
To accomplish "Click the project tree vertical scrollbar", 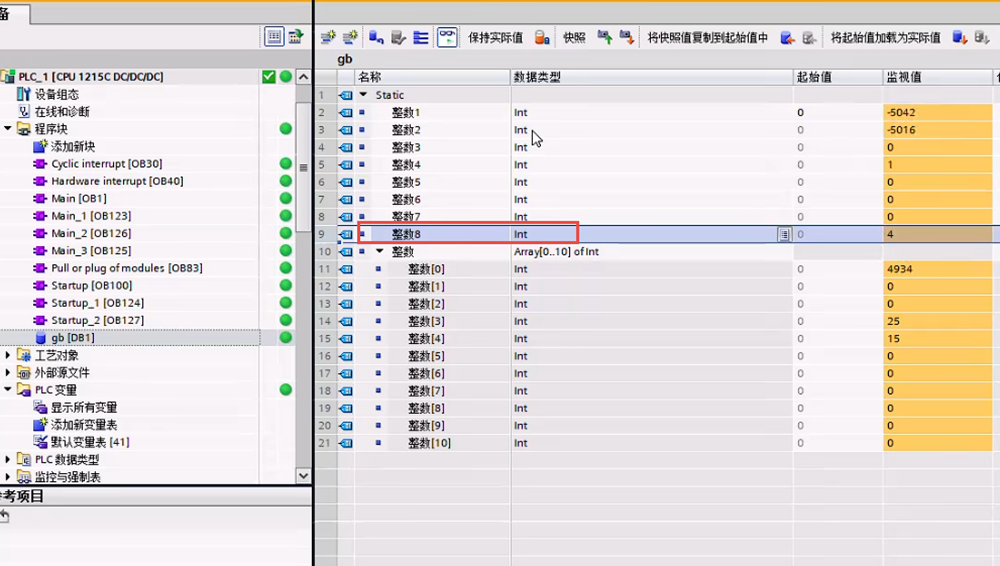I will (x=303, y=168).
